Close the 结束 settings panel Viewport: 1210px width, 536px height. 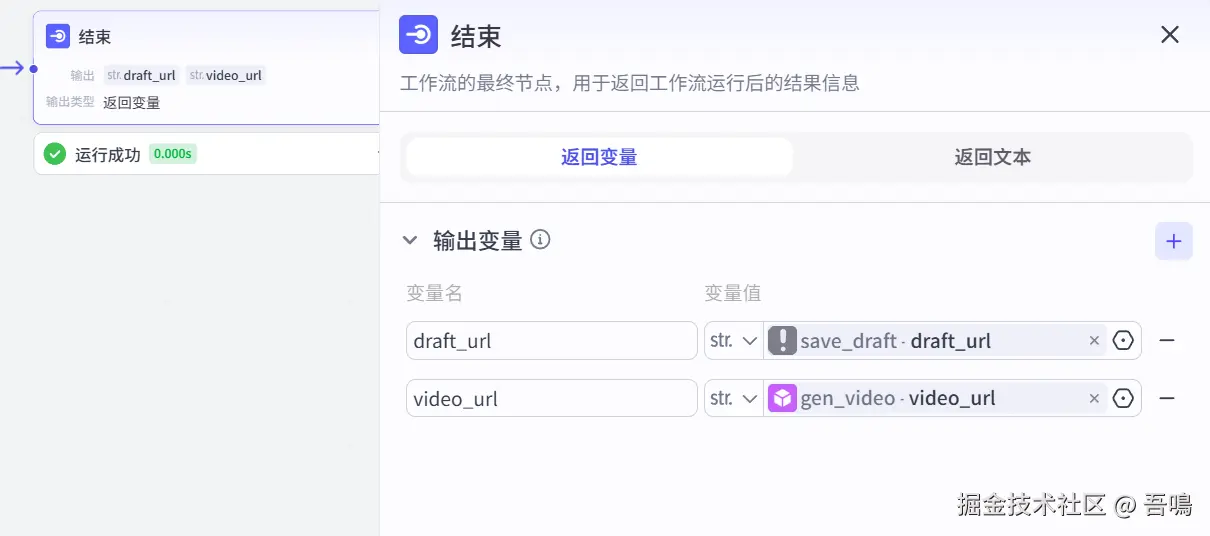pos(1170,35)
